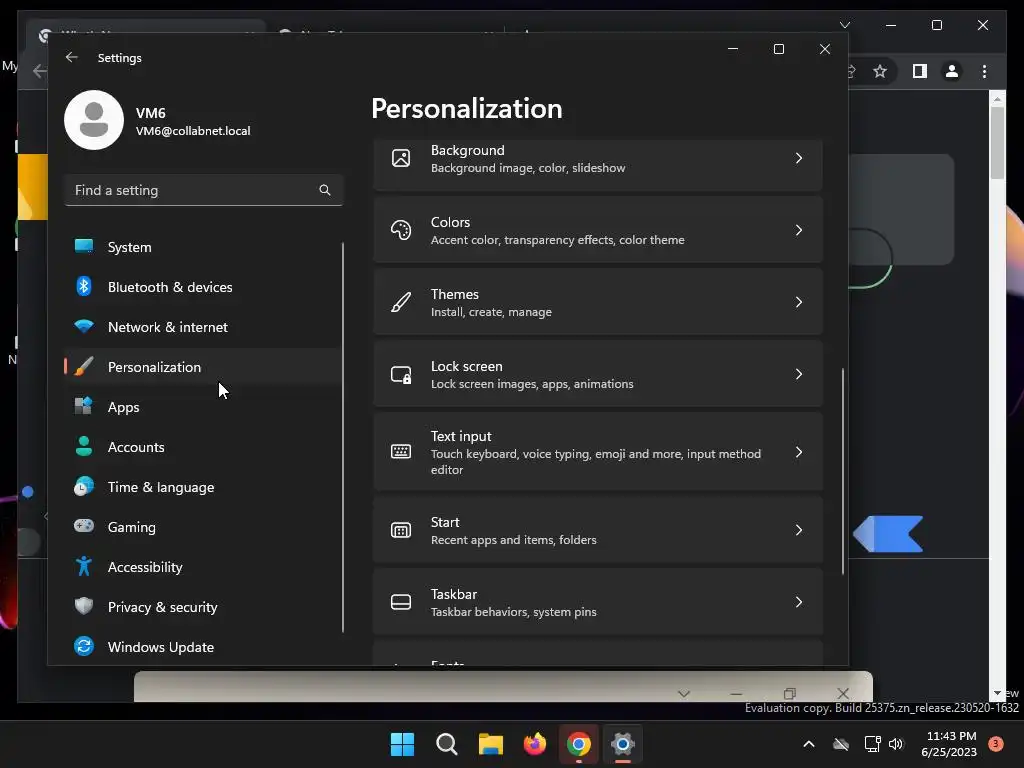This screenshot has height=768, width=1024.
Task: Click the VM6 user avatar picture
Action: 94,120
